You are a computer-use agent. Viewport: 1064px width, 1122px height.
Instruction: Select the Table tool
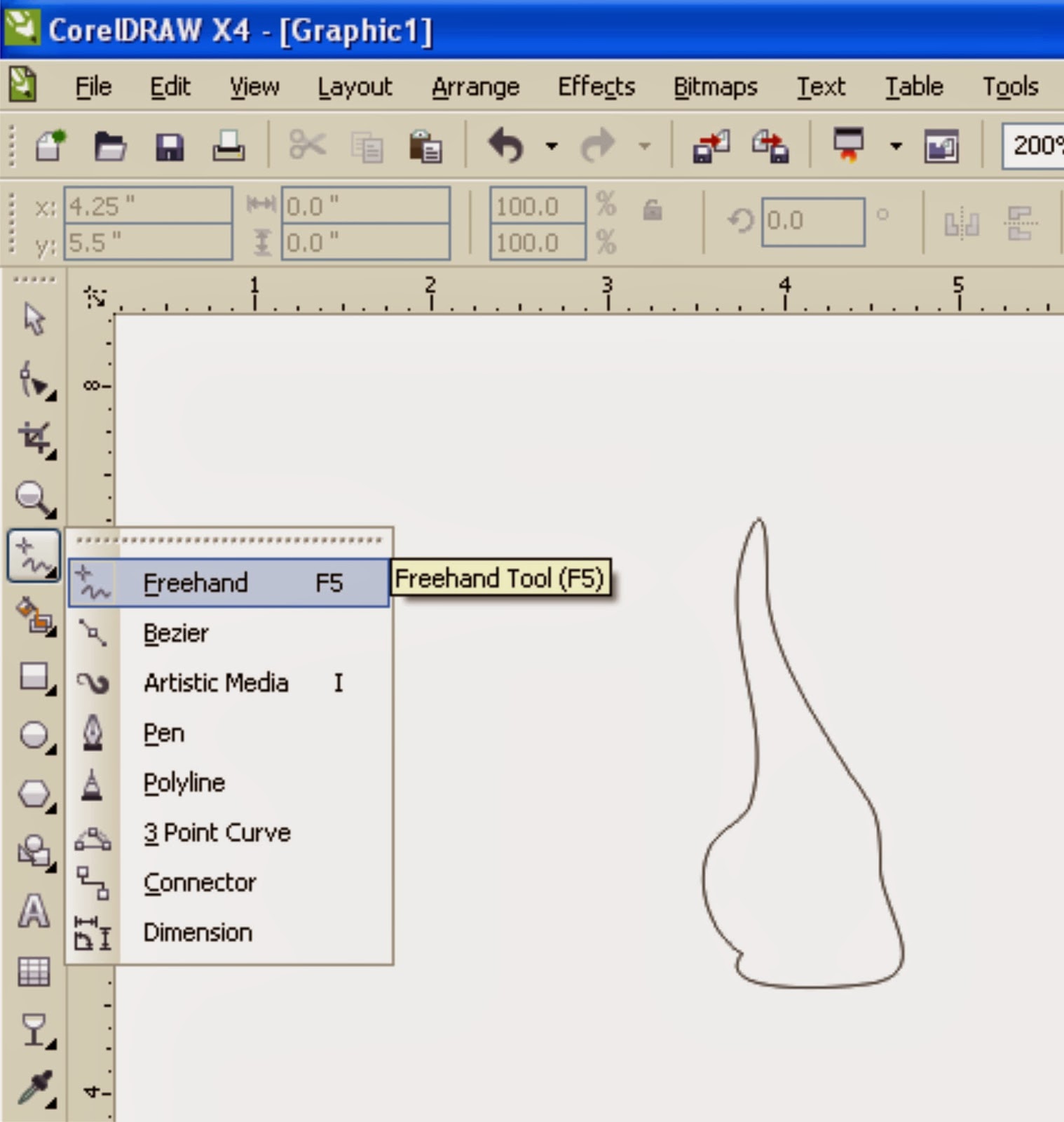(x=34, y=971)
